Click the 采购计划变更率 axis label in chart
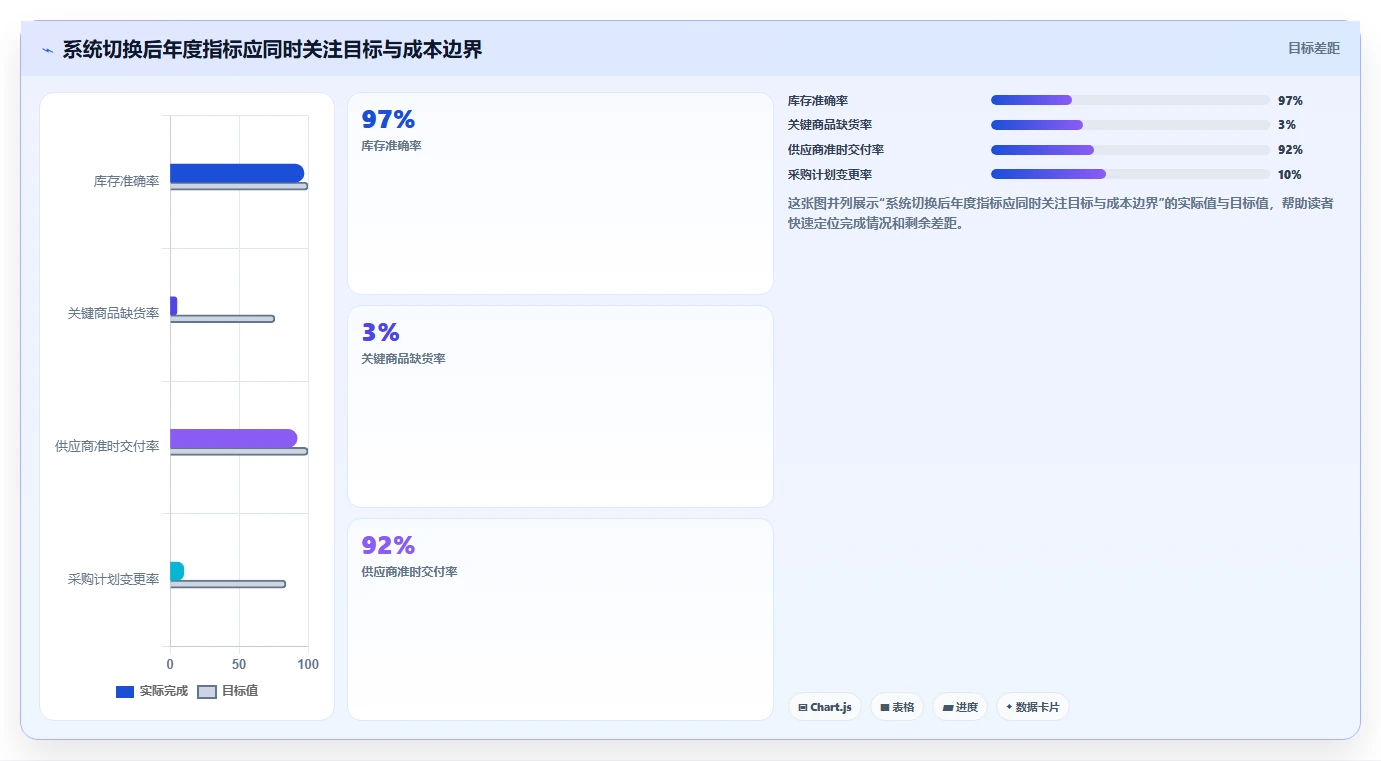Image resolution: width=1381 pixels, height=761 pixels. [x=113, y=579]
